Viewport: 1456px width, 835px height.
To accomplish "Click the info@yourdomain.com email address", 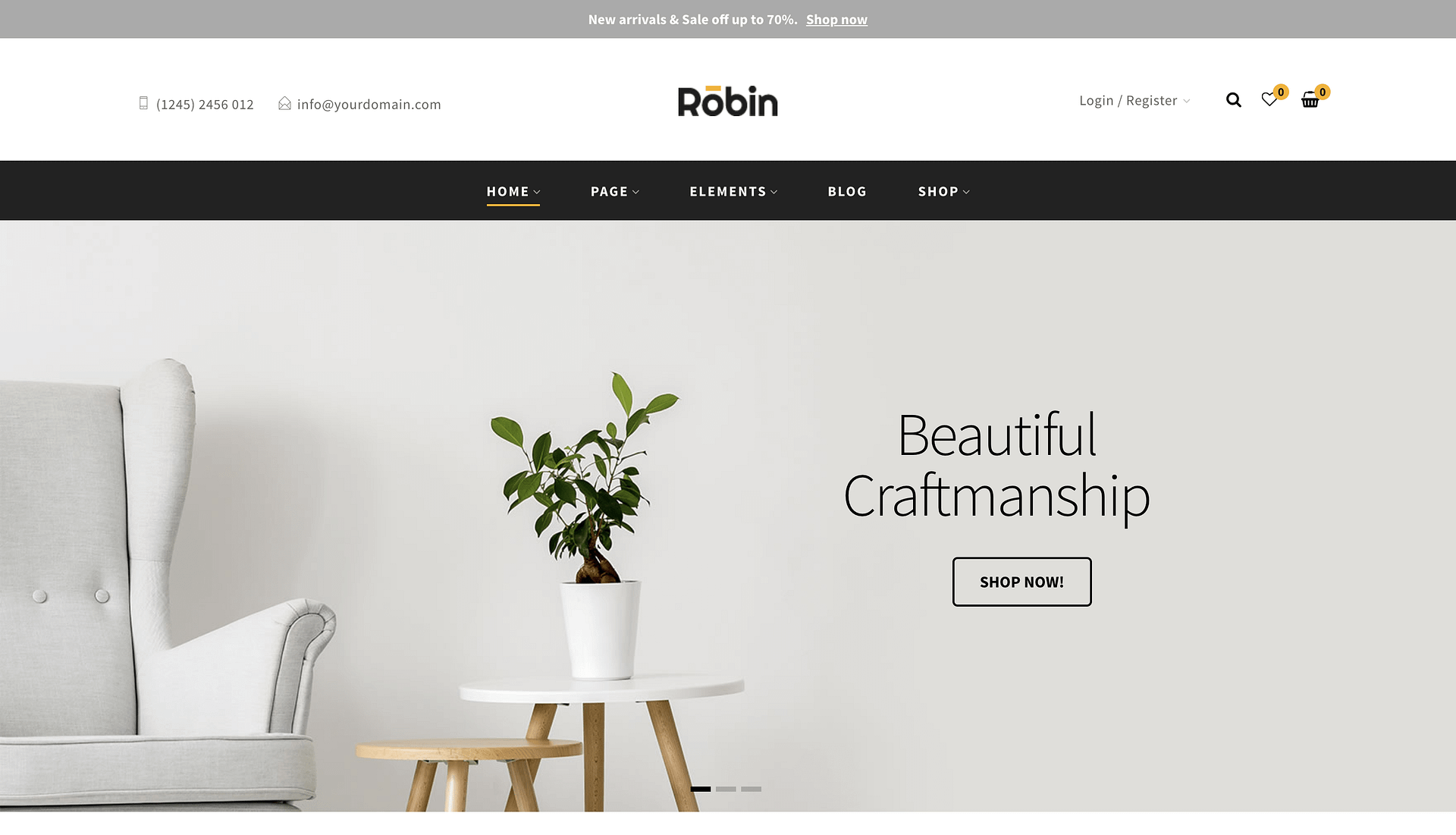I will (x=369, y=104).
